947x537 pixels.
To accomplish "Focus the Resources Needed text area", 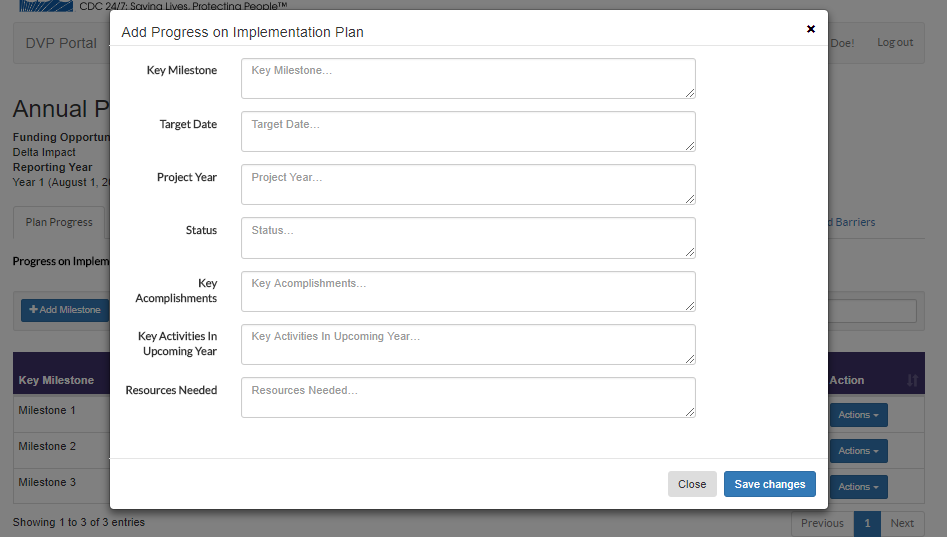I will click(x=468, y=397).
